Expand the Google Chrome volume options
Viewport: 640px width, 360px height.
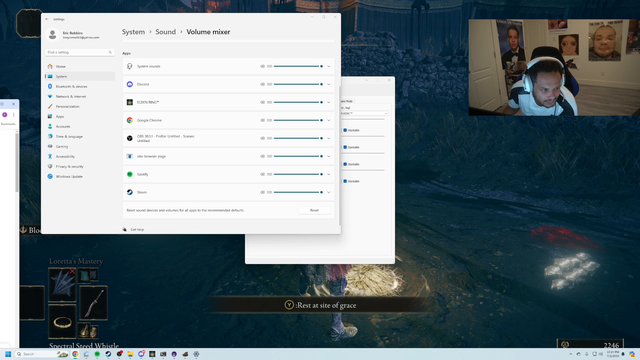329,120
